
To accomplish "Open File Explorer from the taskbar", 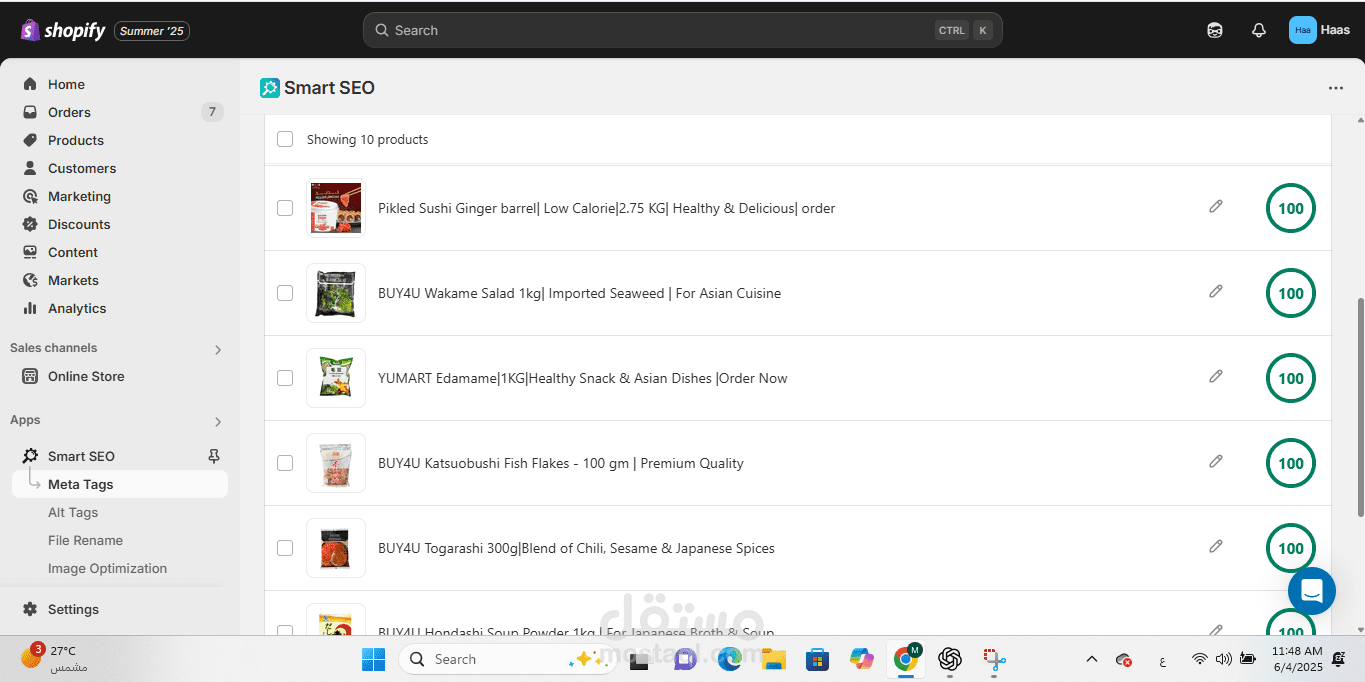I will click(773, 659).
